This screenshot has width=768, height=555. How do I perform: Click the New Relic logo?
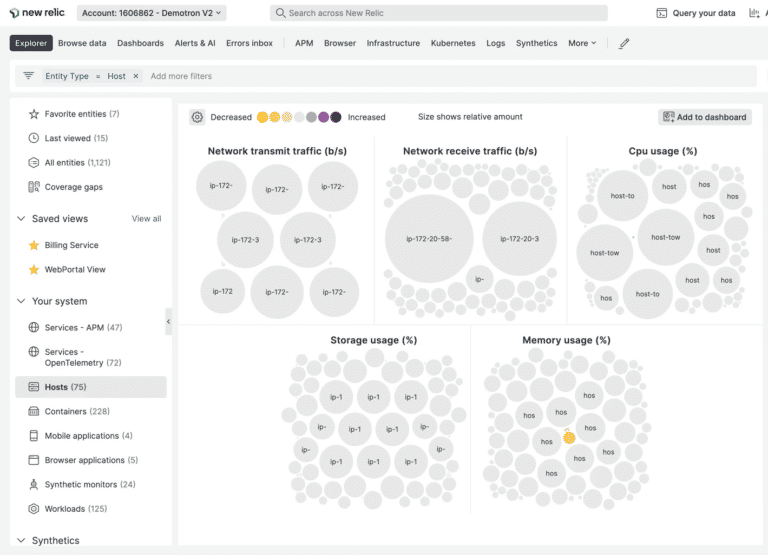37,13
